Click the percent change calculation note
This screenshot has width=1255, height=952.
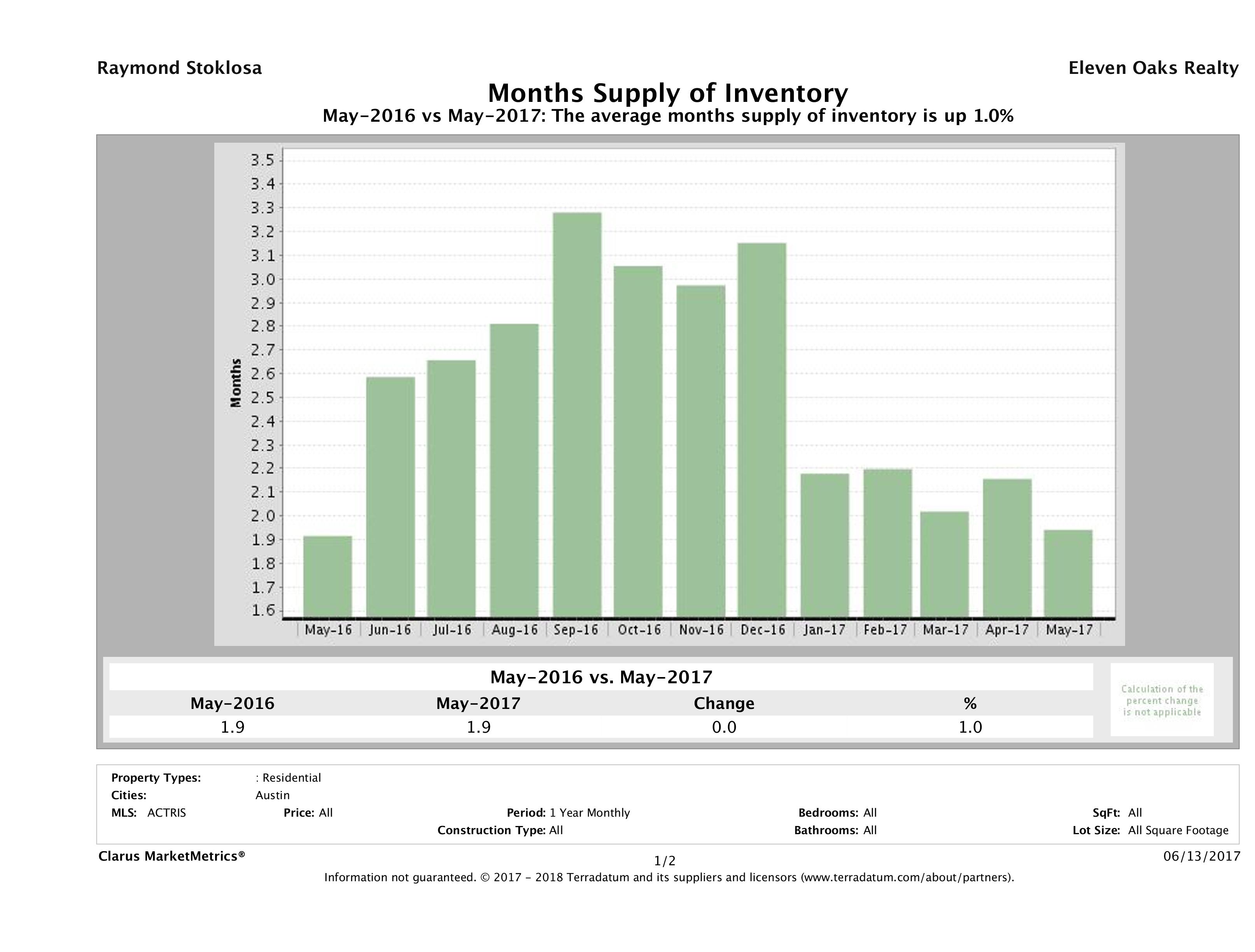pyautogui.click(x=1161, y=700)
